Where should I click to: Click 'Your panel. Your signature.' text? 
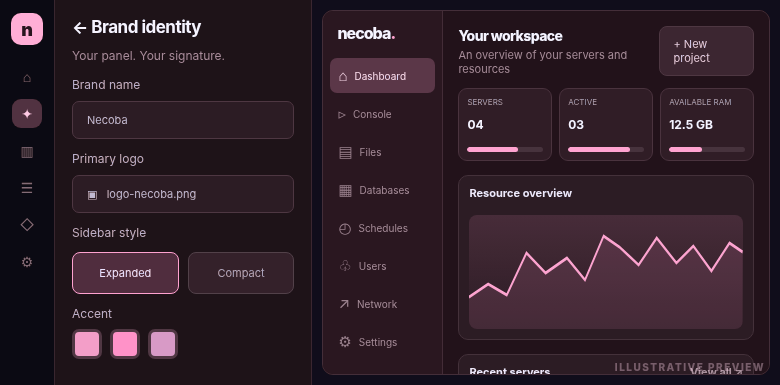[x=148, y=56]
